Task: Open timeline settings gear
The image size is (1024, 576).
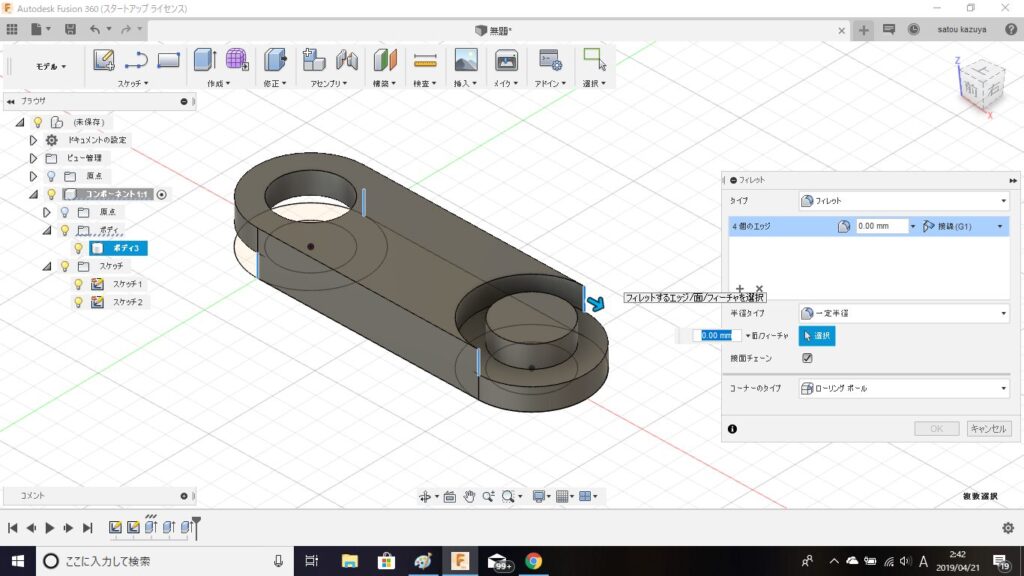Action: tap(1008, 528)
